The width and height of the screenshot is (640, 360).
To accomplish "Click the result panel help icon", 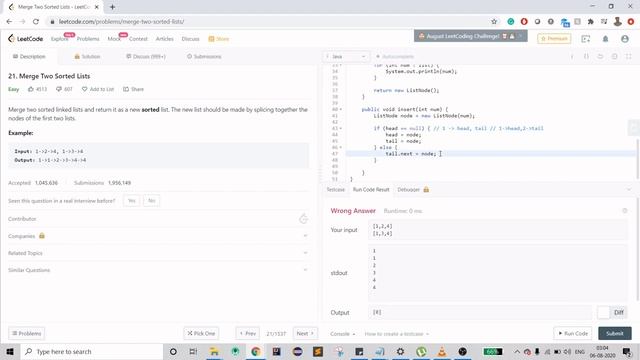I will click(x=624, y=211).
